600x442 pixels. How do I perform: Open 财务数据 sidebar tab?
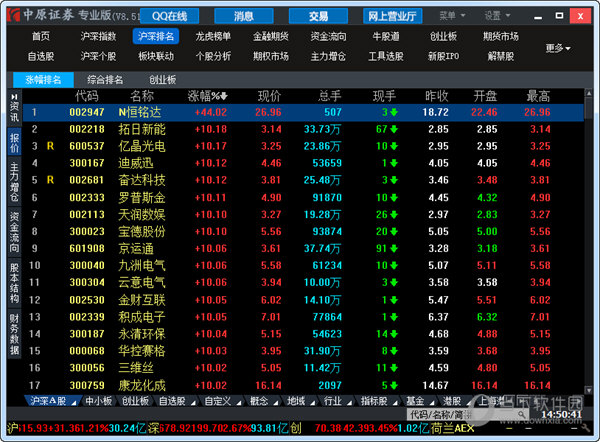[15, 335]
